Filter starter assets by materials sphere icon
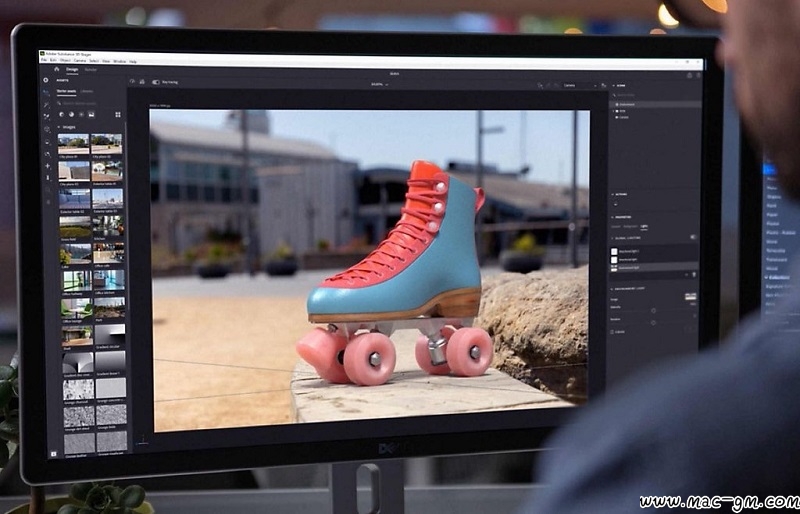Screen dimensions: 800x514 (x=71, y=114)
